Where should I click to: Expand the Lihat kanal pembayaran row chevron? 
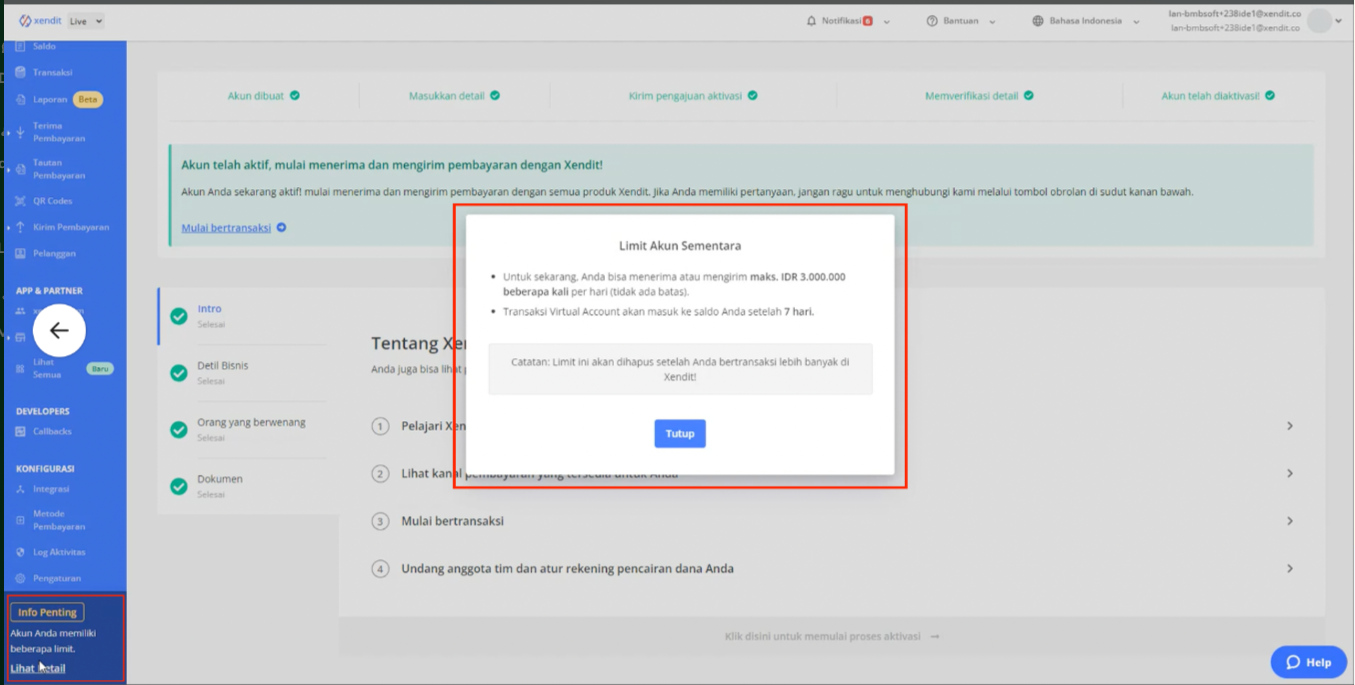[x=1290, y=473]
